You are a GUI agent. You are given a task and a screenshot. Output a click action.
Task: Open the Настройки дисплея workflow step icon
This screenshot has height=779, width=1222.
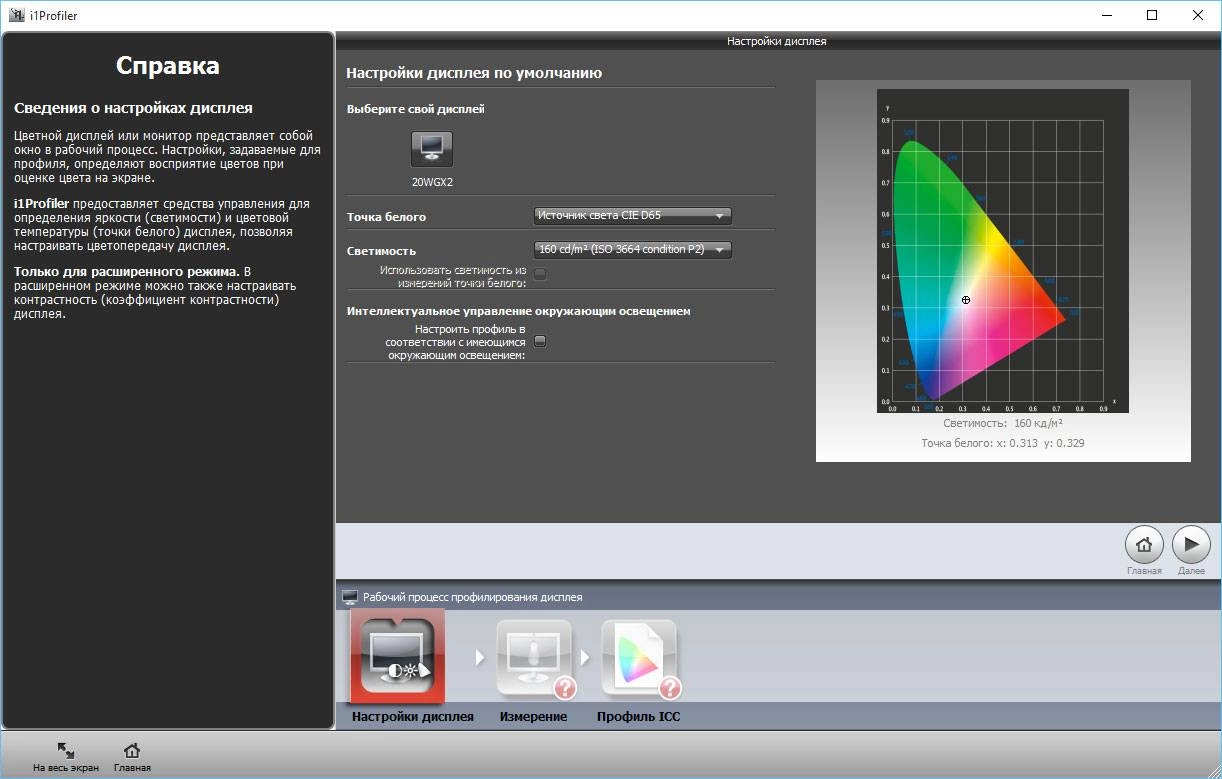397,656
